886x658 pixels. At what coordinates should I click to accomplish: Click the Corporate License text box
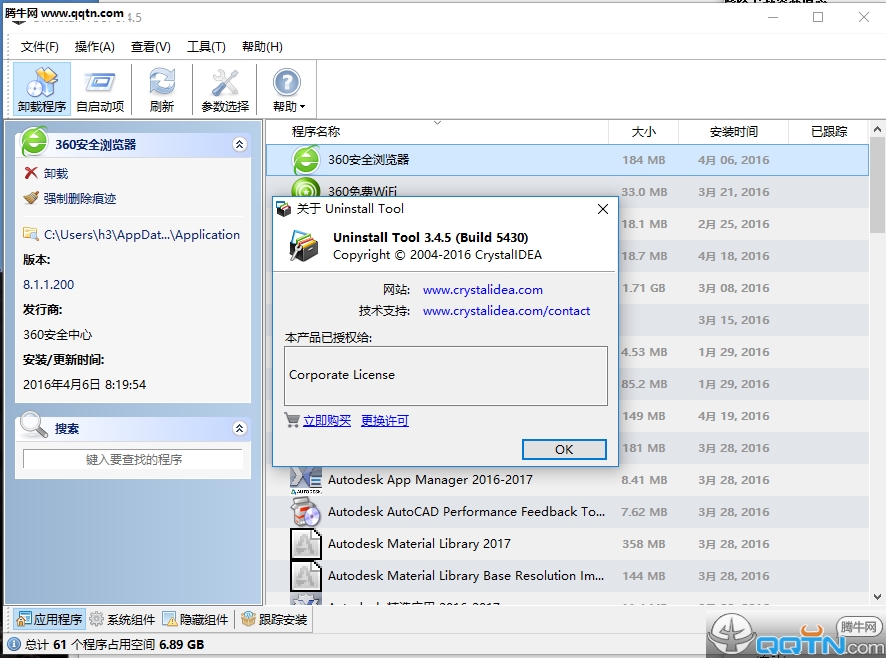(x=446, y=376)
